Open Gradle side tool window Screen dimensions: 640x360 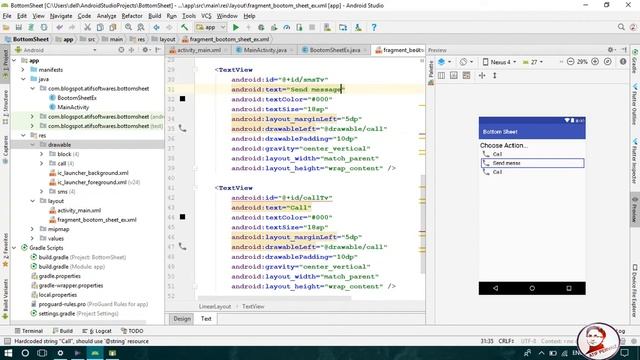coord(635,61)
